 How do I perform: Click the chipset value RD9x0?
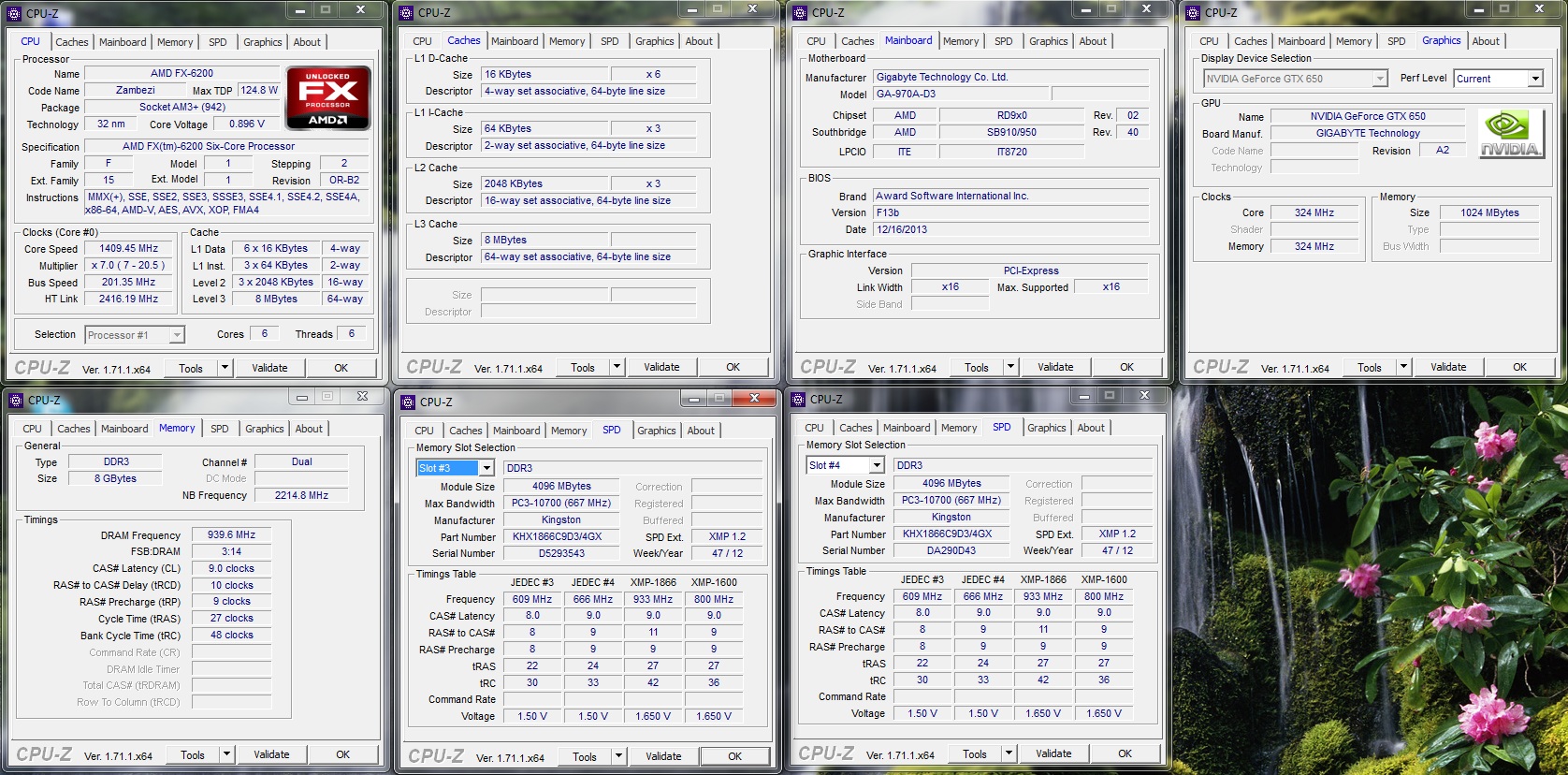coord(1011,115)
